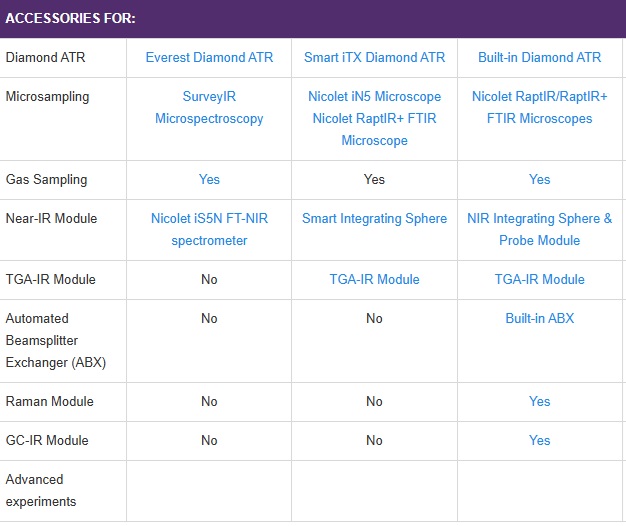Open the last-column TGA-IR Module link
626x526 pixels.
pyautogui.click(x=539, y=279)
